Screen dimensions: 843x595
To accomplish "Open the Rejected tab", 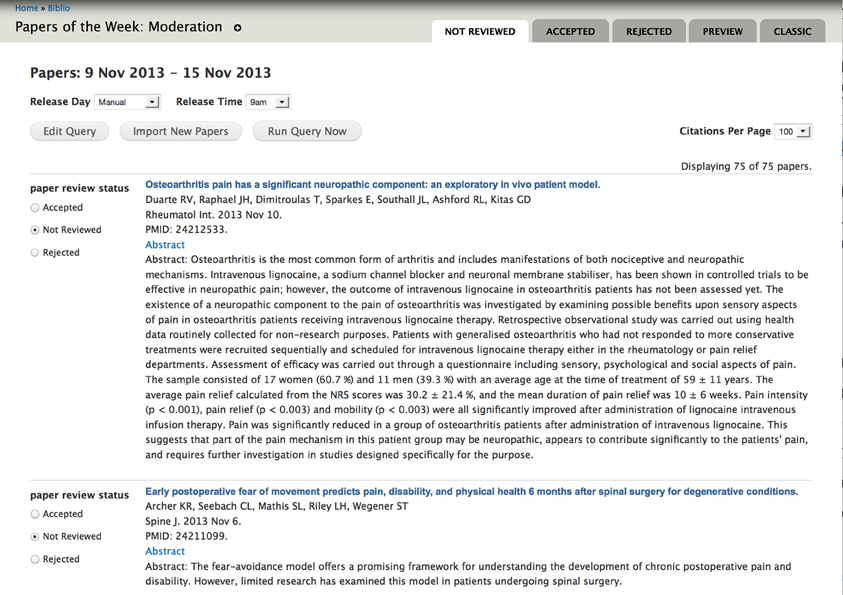I will click(649, 31).
